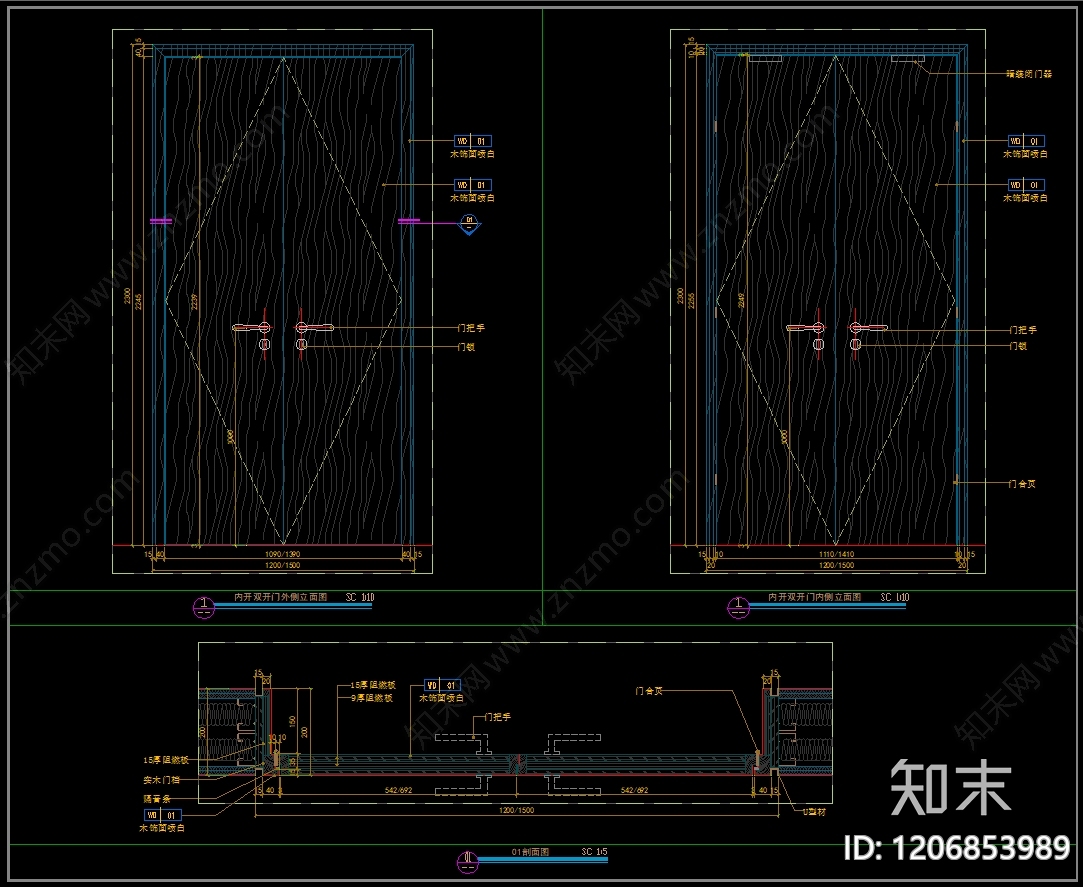Select WD 01 tag beside 15厚阻燃板 in section
Viewport: 1083px width, 887px height.
(x=442, y=685)
